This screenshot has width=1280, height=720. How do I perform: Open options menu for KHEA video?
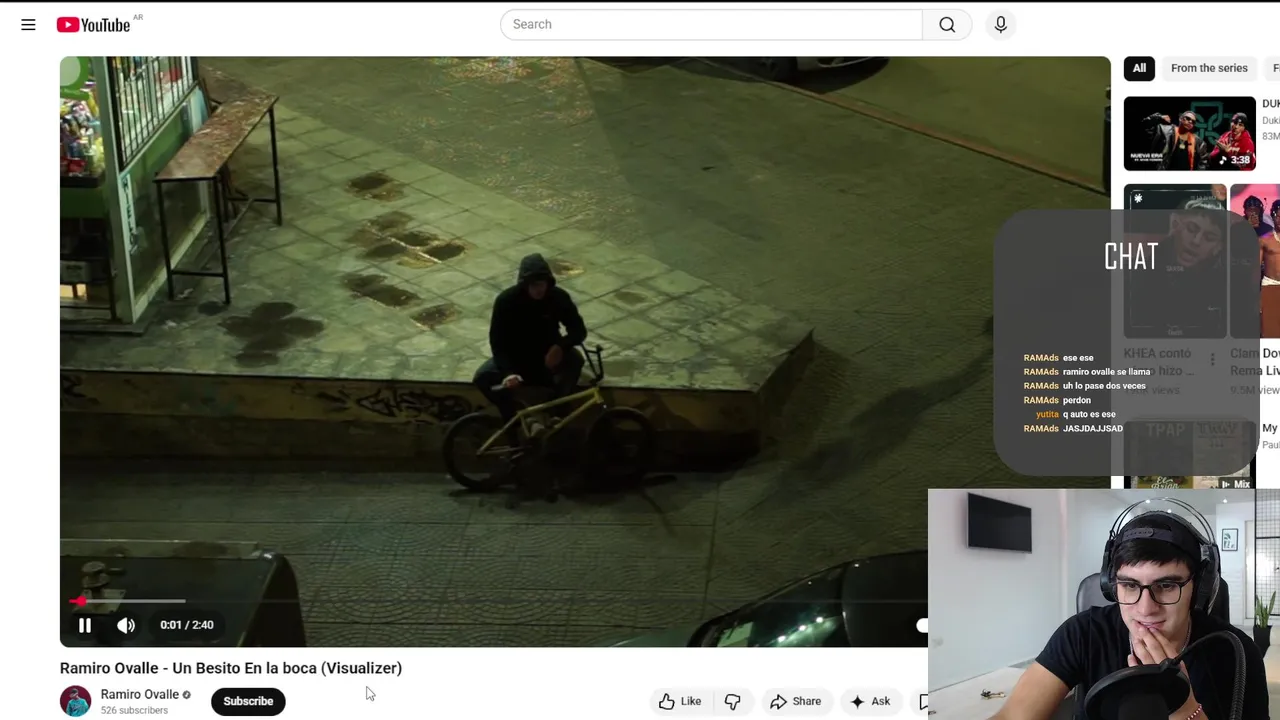pos(1212,359)
